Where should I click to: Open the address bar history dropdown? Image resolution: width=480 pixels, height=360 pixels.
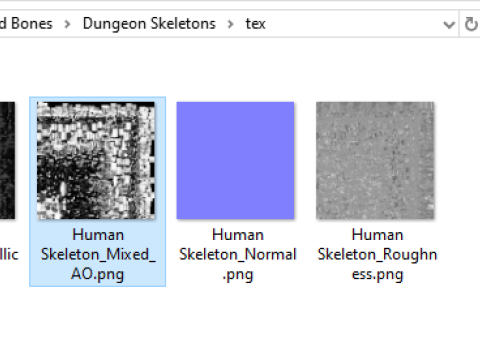(449, 24)
